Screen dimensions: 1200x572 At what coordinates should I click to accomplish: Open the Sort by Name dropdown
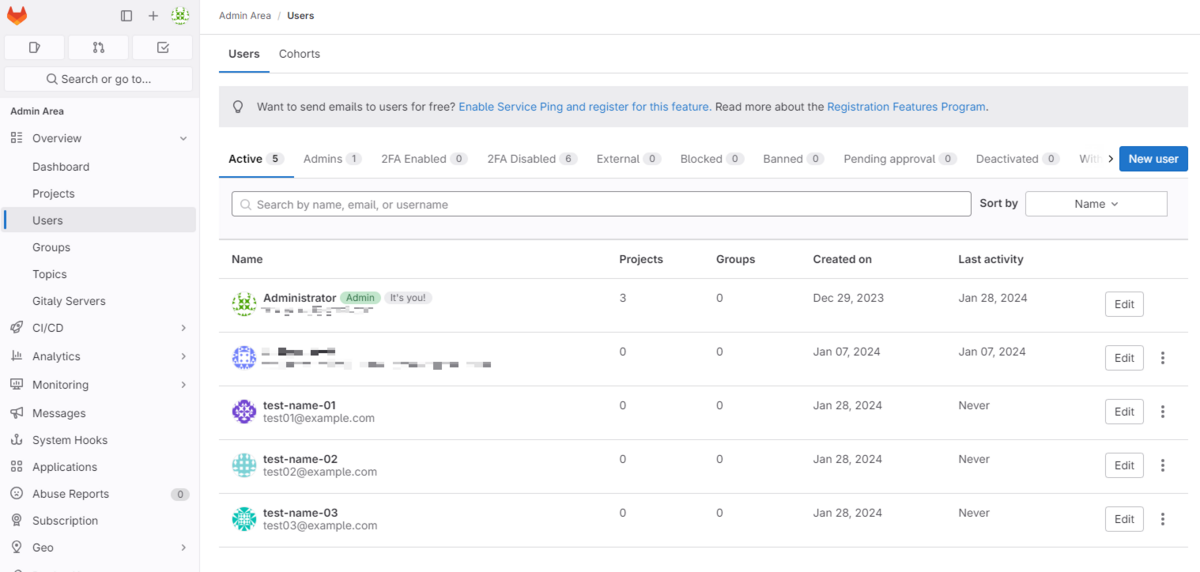tap(1096, 204)
